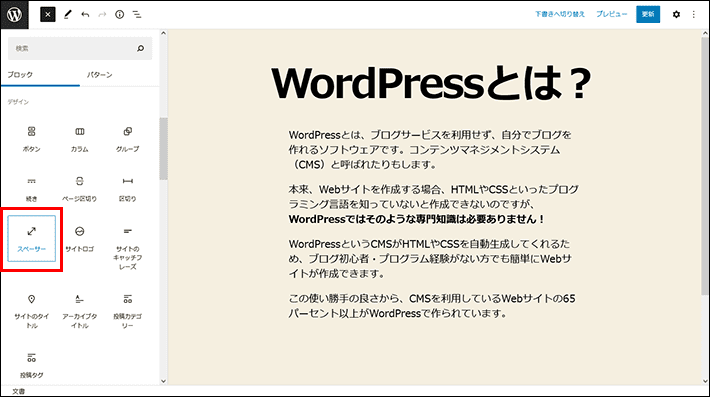Click the editor canvas scrollbar thumb
Viewport: 710px width, 397px height.
click(x=705, y=166)
